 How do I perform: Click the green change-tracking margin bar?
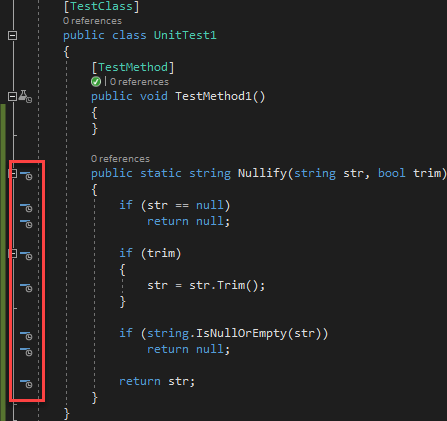(x=3, y=262)
